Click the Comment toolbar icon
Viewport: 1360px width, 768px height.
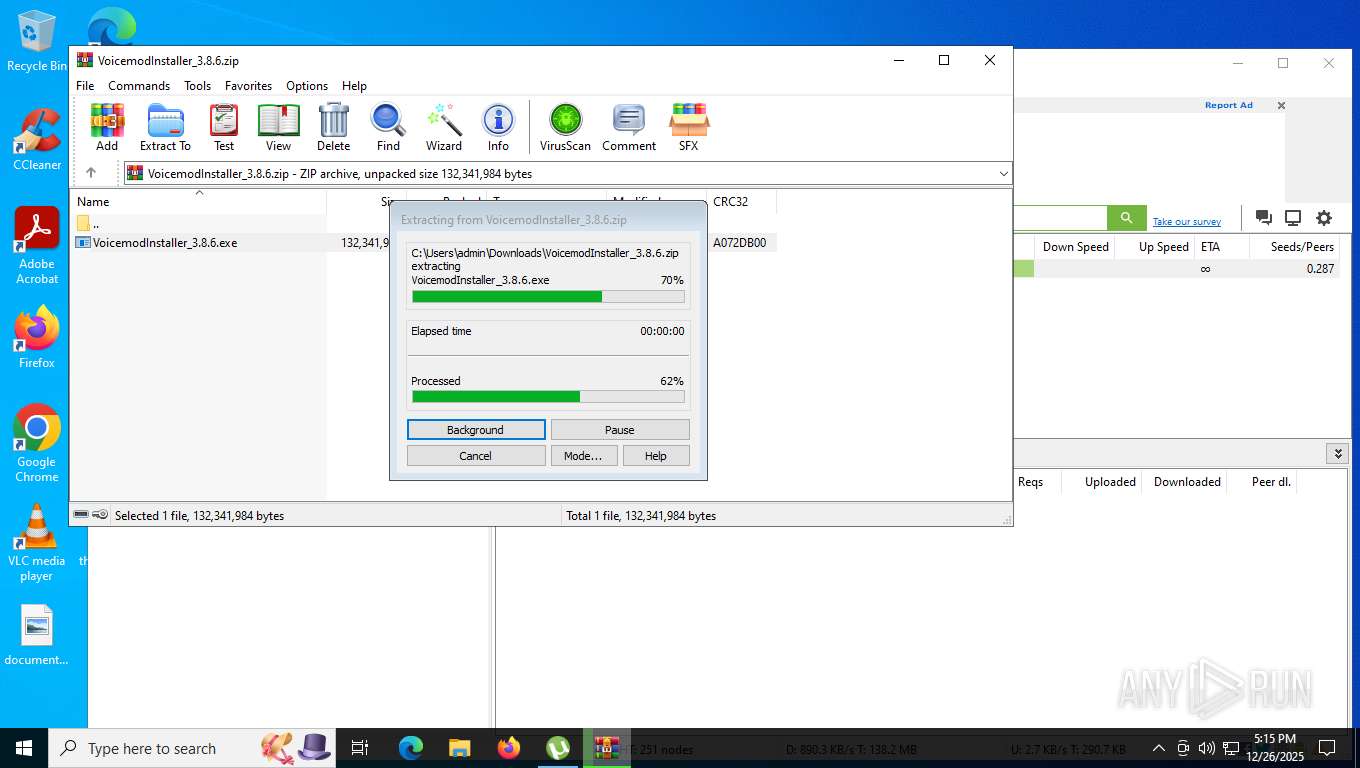point(629,127)
